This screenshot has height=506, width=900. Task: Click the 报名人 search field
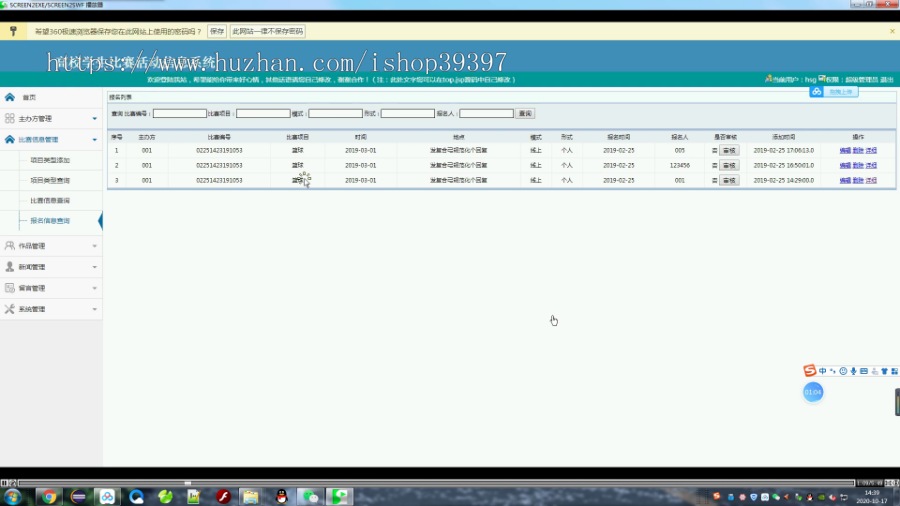coord(487,114)
